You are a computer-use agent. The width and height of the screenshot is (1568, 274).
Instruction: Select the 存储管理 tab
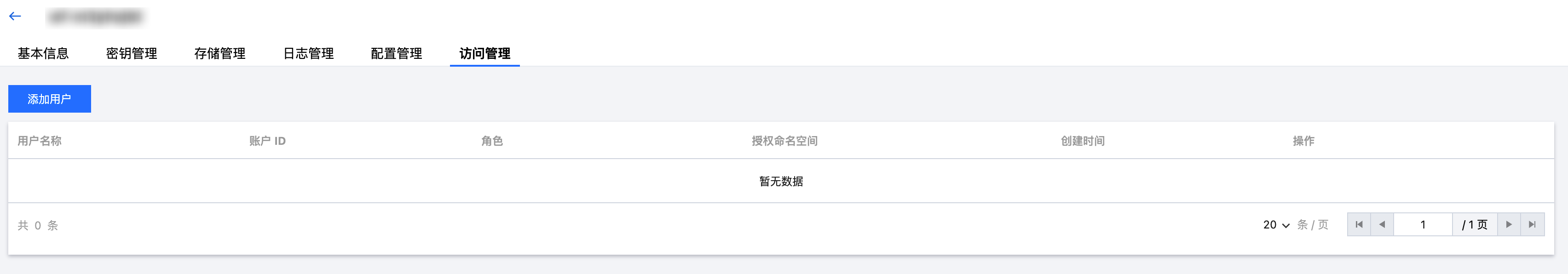point(220,54)
